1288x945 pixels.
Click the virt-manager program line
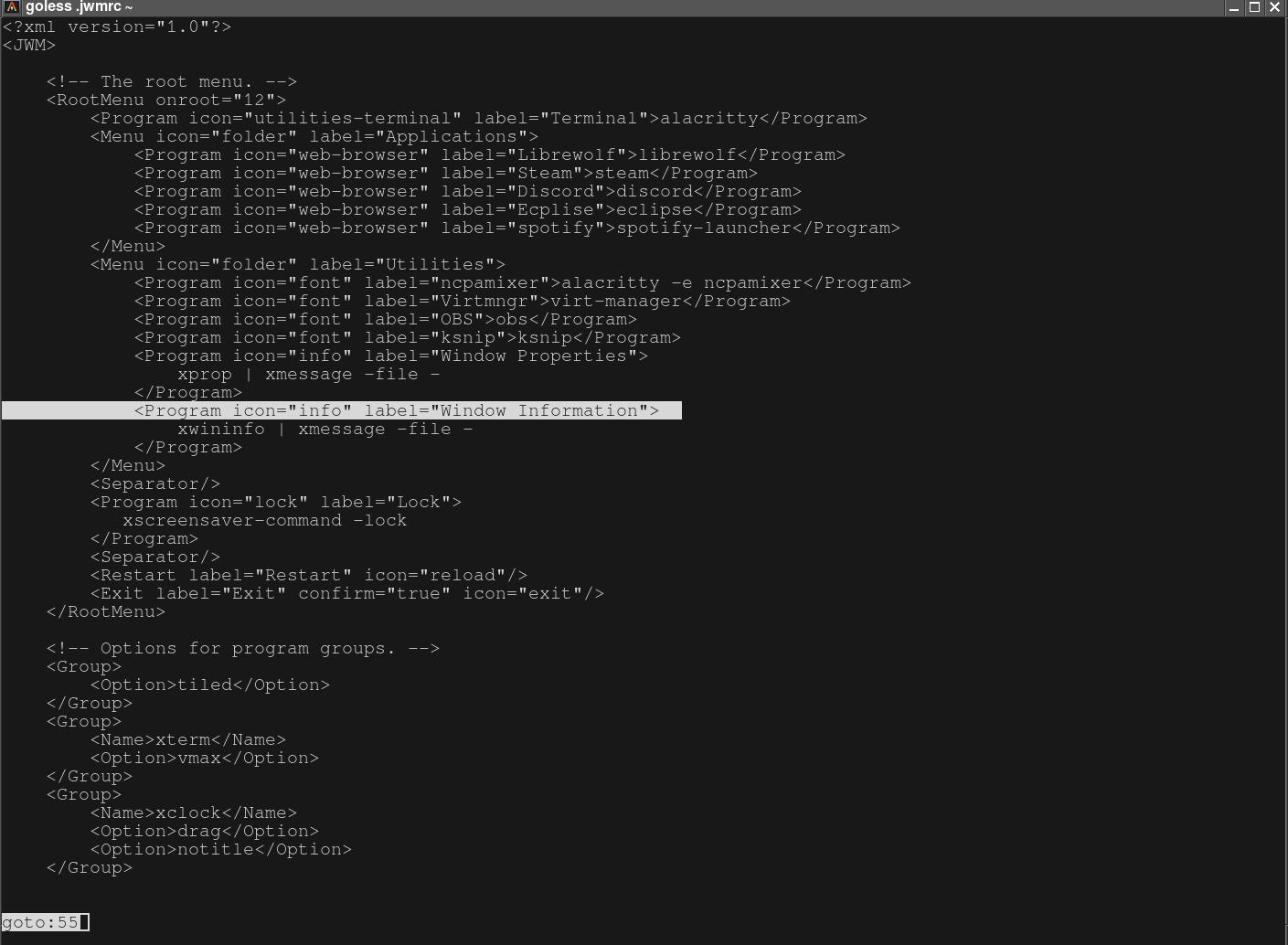point(462,302)
